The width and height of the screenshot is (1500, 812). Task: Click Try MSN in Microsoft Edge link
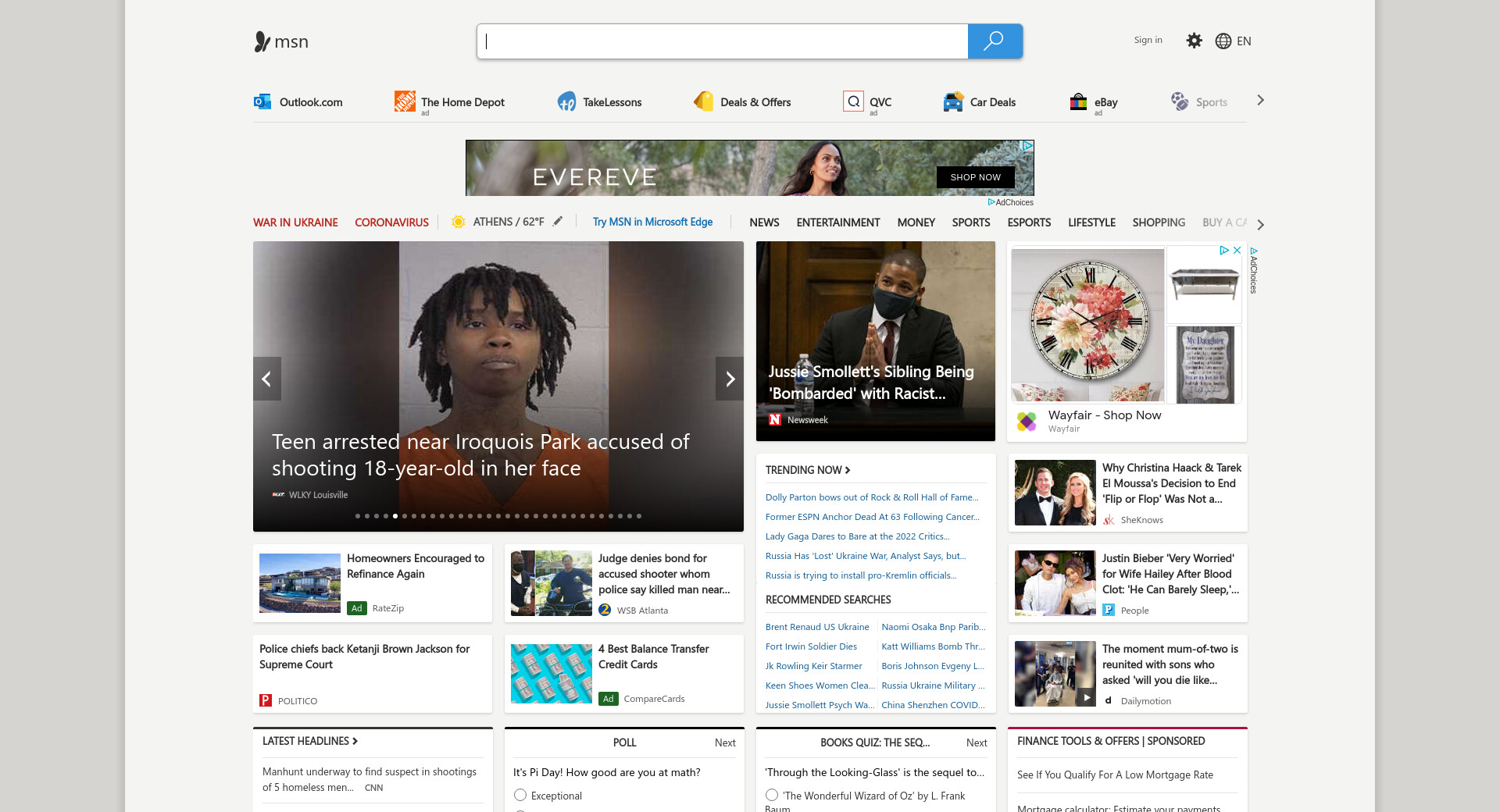click(x=652, y=222)
